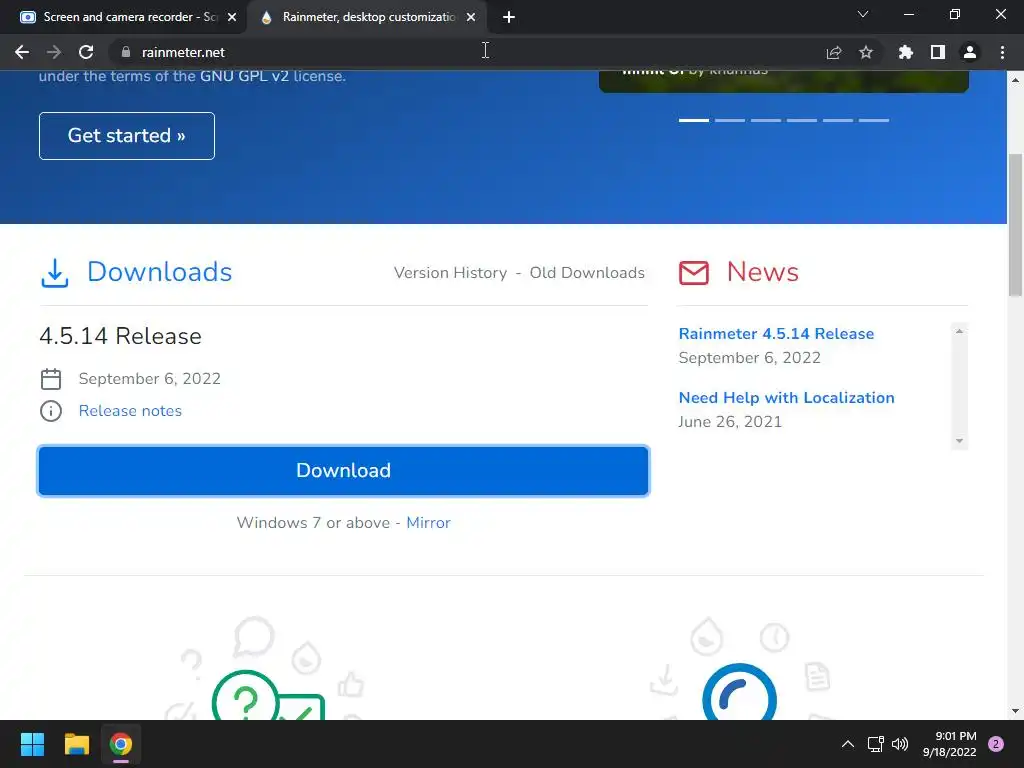Click the share page icon in address bar

coord(834,52)
